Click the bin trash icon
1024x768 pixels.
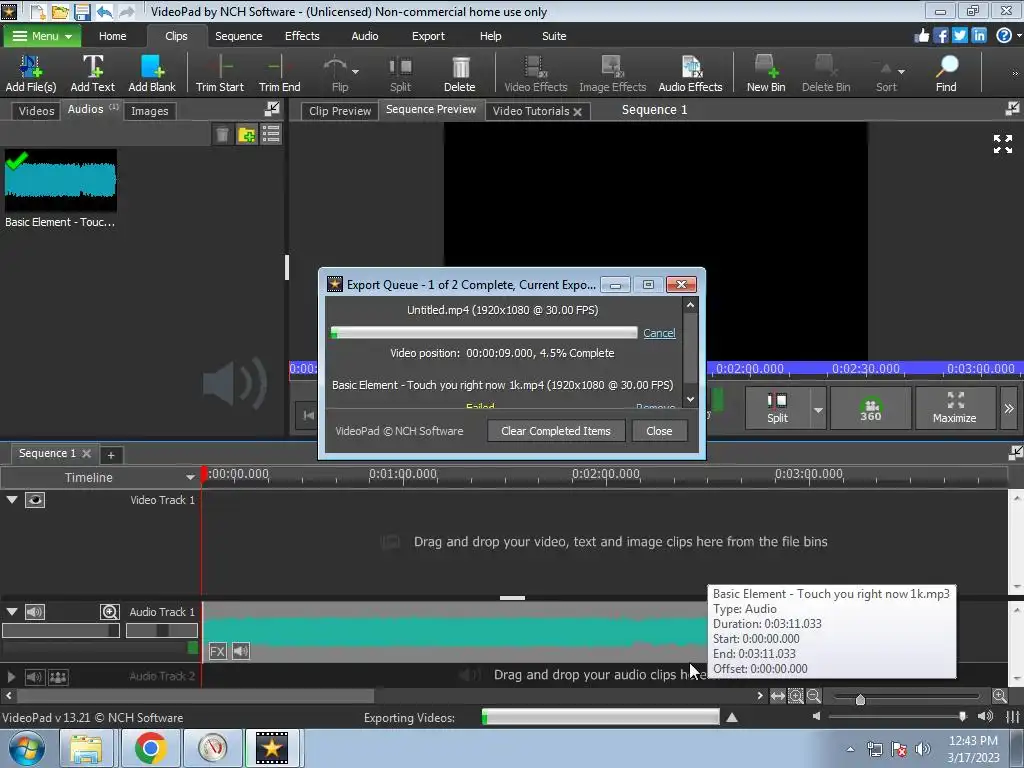tap(222, 135)
